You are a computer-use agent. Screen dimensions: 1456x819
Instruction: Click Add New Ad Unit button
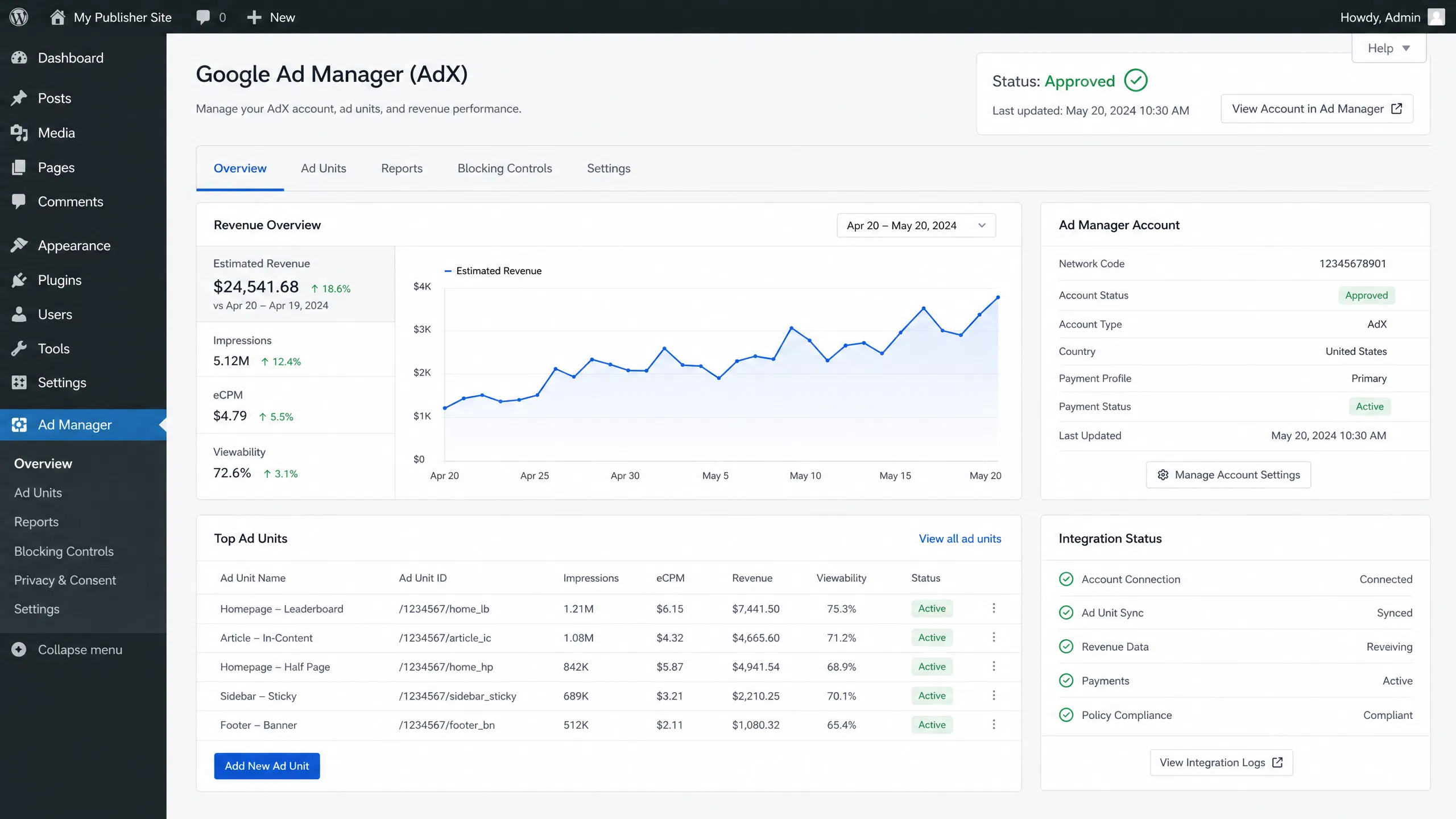pyautogui.click(x=267, y=766)
